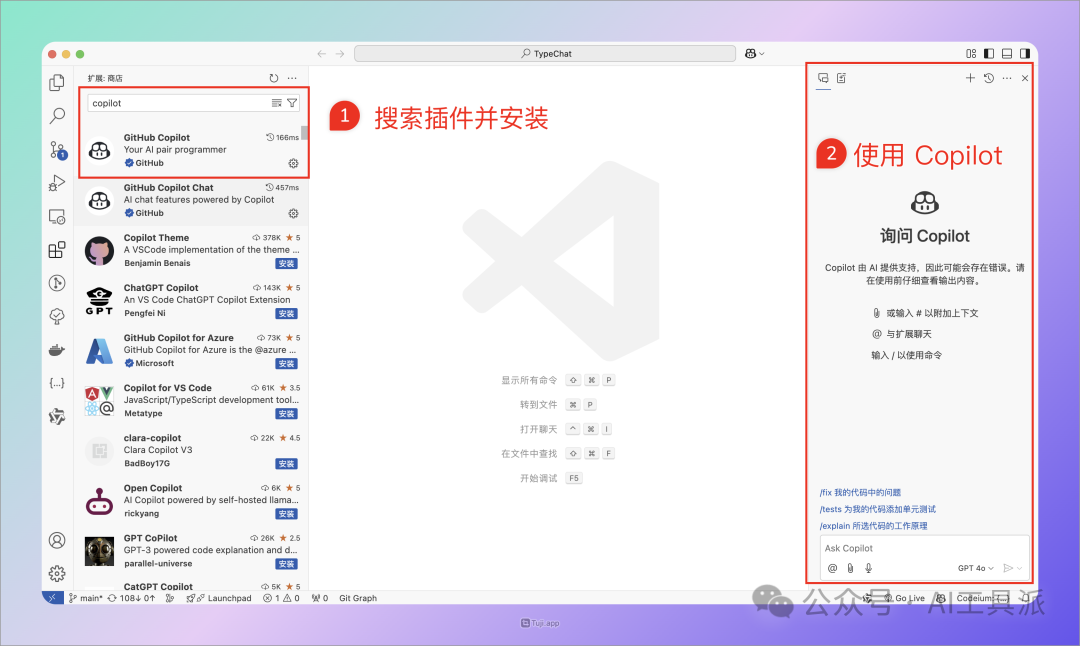
Task: Install the Open Copilot extension
Action: 287,514
